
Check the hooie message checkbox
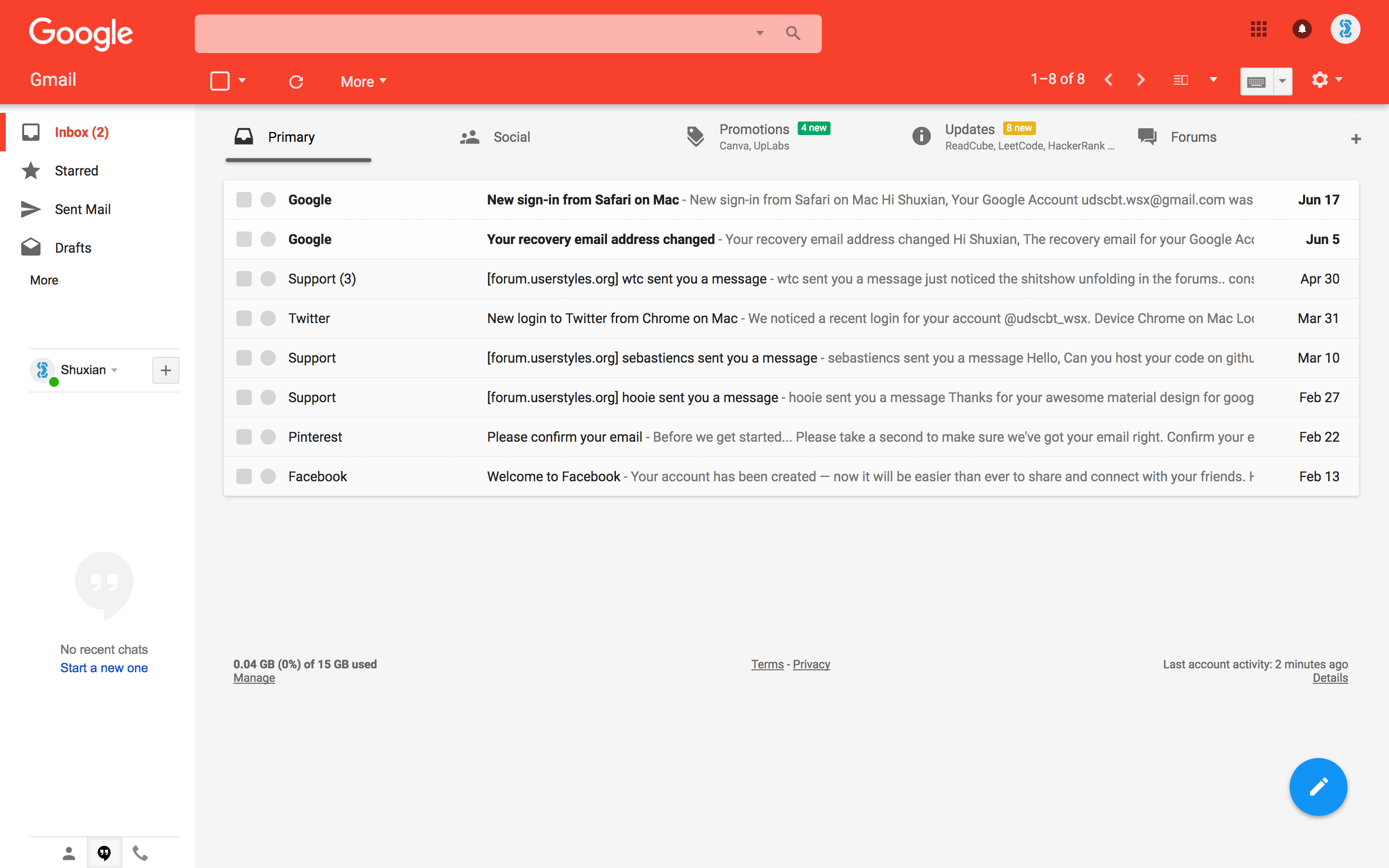pyautogui.click(x=244, y=397)
